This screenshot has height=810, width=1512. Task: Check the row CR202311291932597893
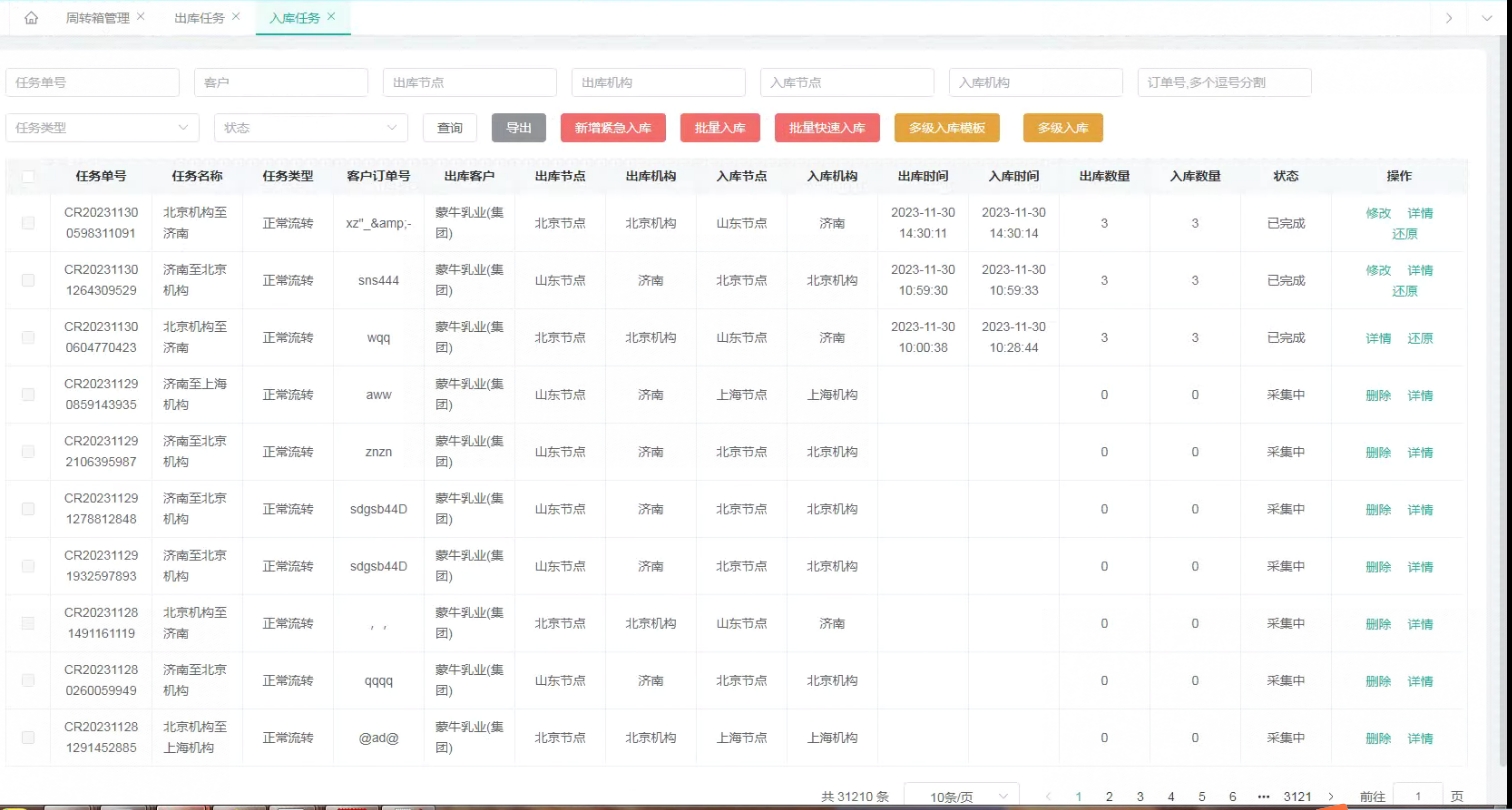pyautogui.click(x=28, y=566)
